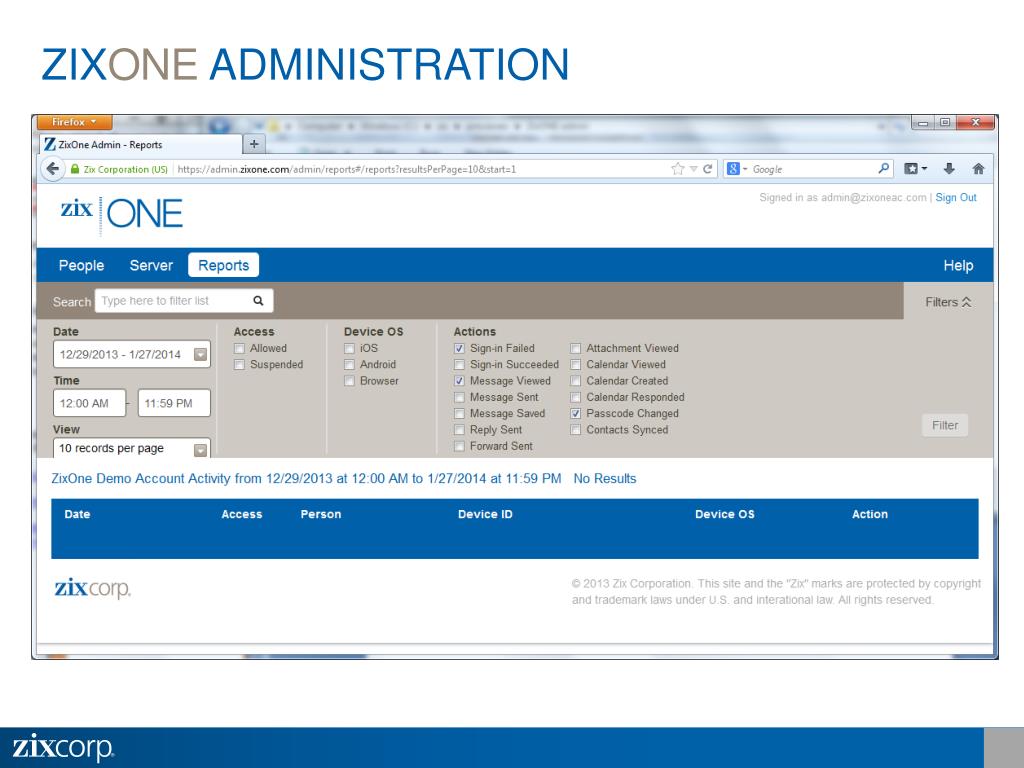
Task: Check the Message Saved checkbox
Action: (x=460, y=414)
